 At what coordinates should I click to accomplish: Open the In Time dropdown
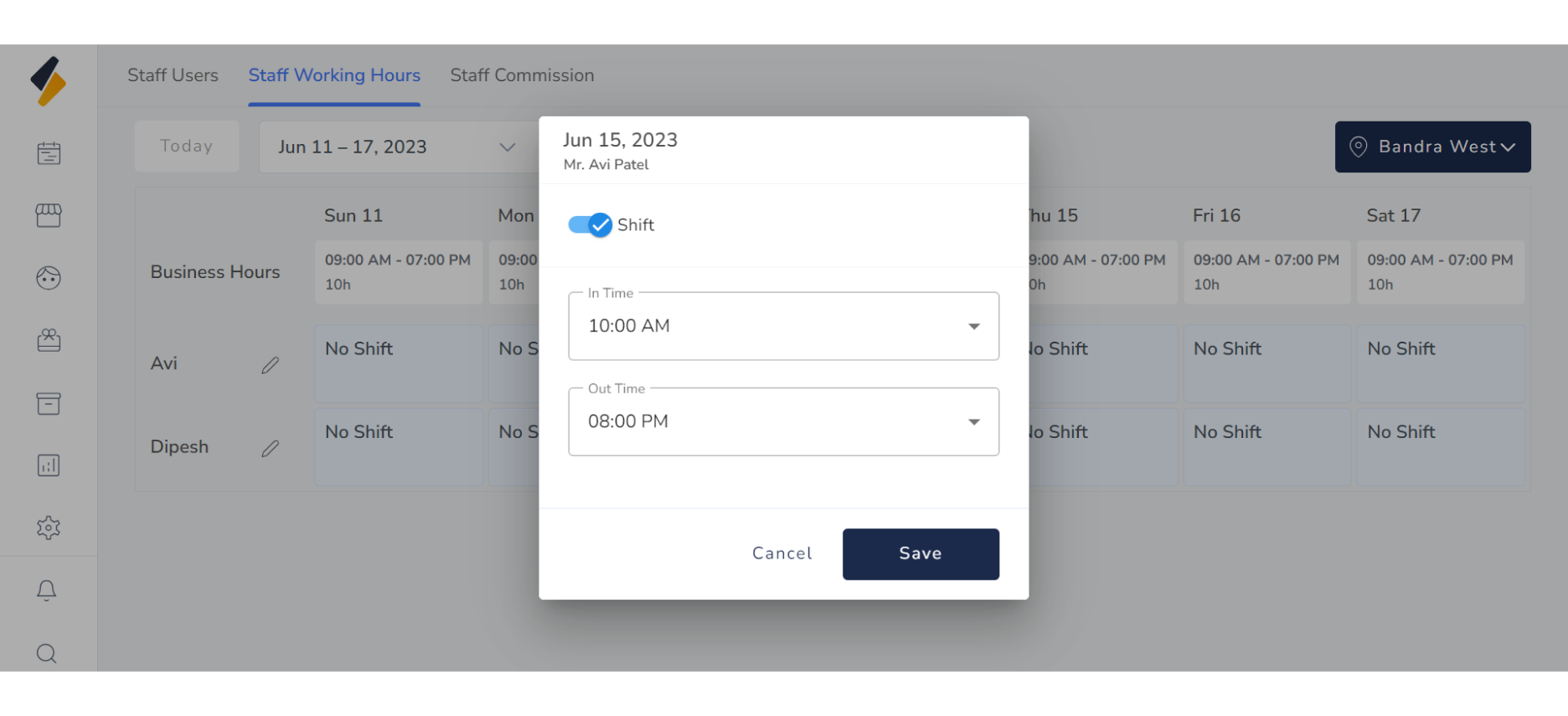[783, 327]
